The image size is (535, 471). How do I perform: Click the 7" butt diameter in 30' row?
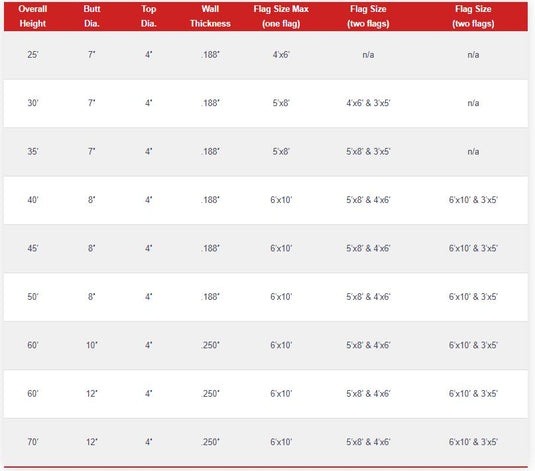(92, 103)
